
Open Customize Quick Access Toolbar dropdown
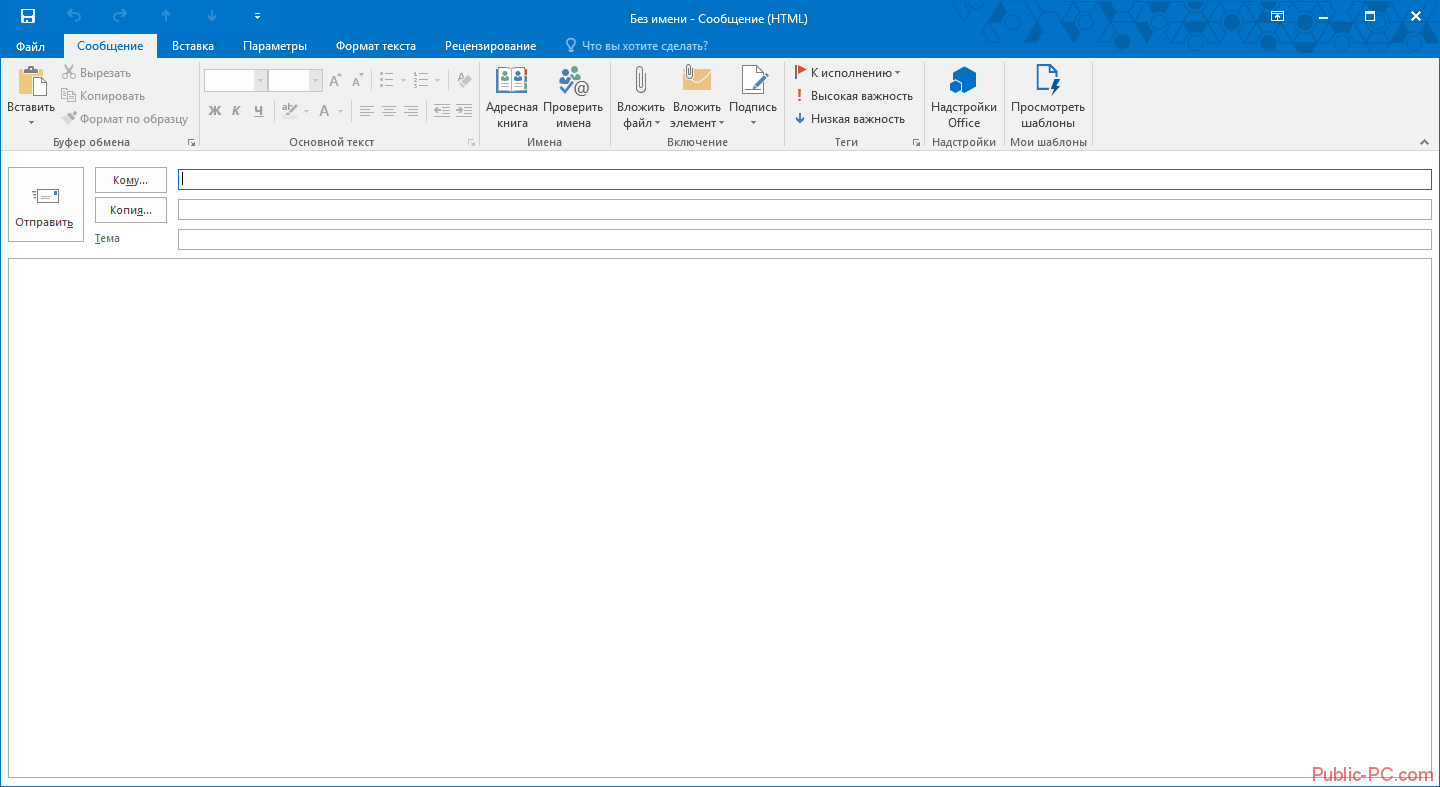click(257, 16)
